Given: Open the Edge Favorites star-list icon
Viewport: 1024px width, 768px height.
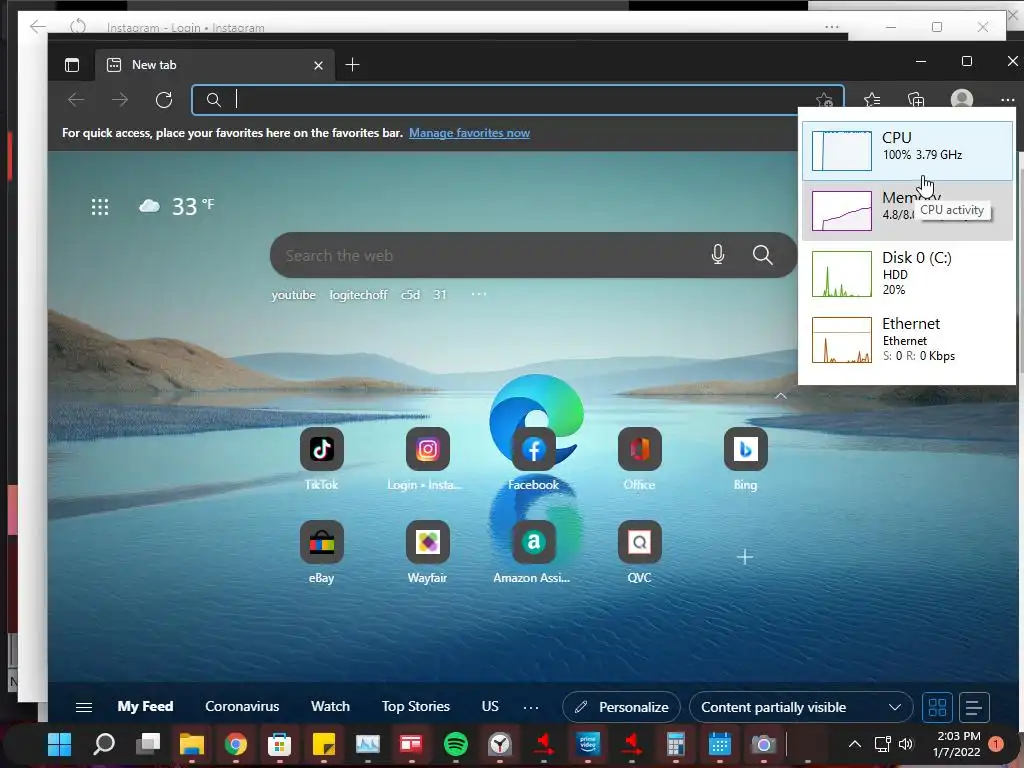Looking at the screenshot, I should pyautogui.click(x=872, y=100).
